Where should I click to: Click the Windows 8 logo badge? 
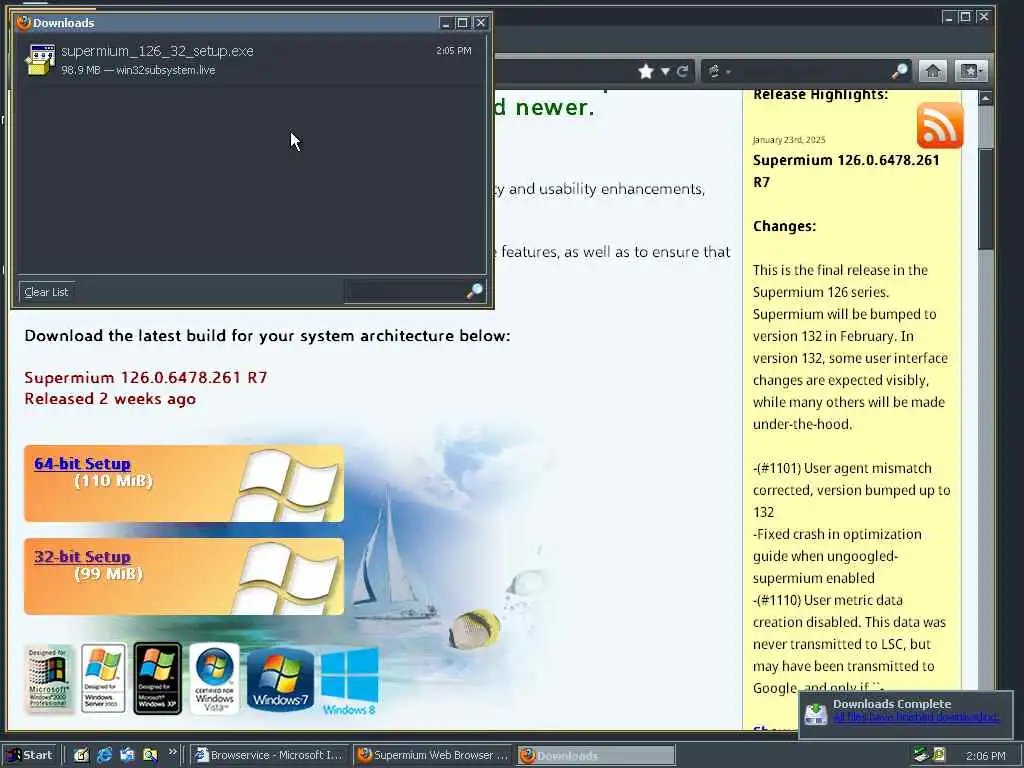tap(349, 682)
